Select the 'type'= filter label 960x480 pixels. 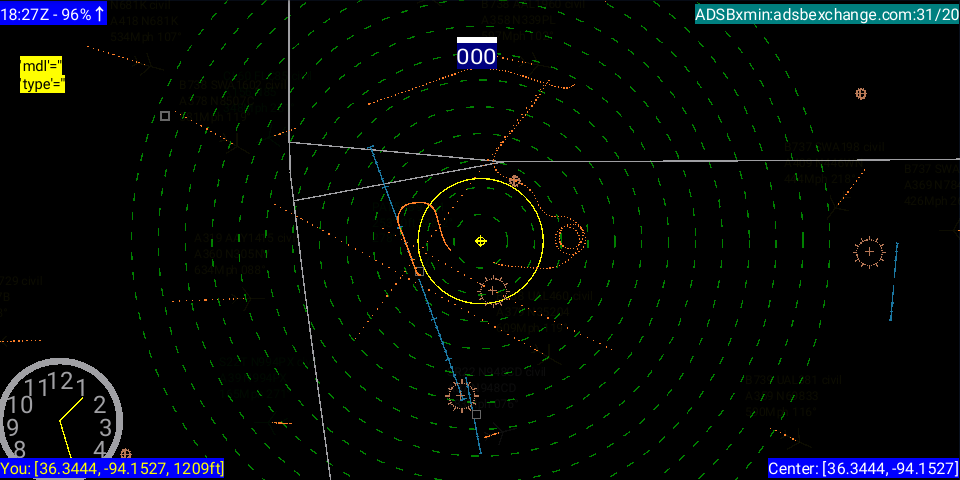pyautogui.click(x=42, y=84)
